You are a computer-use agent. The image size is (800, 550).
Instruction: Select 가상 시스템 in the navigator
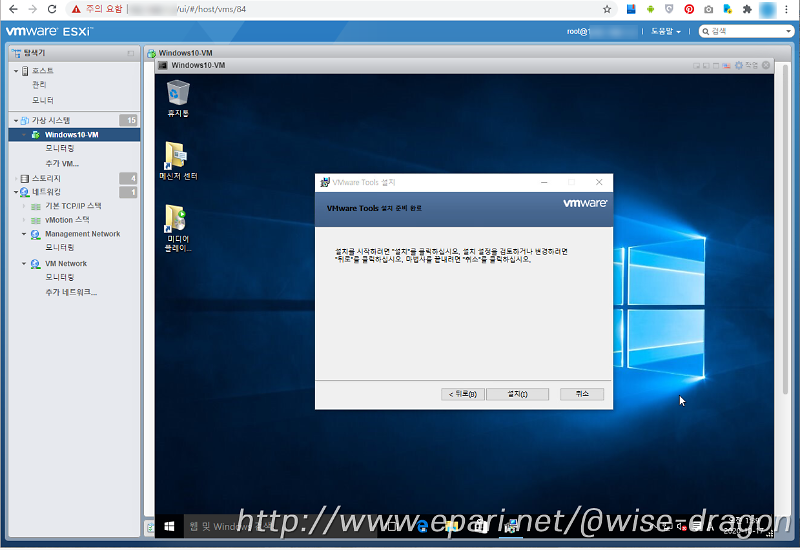tap(51, 120)
